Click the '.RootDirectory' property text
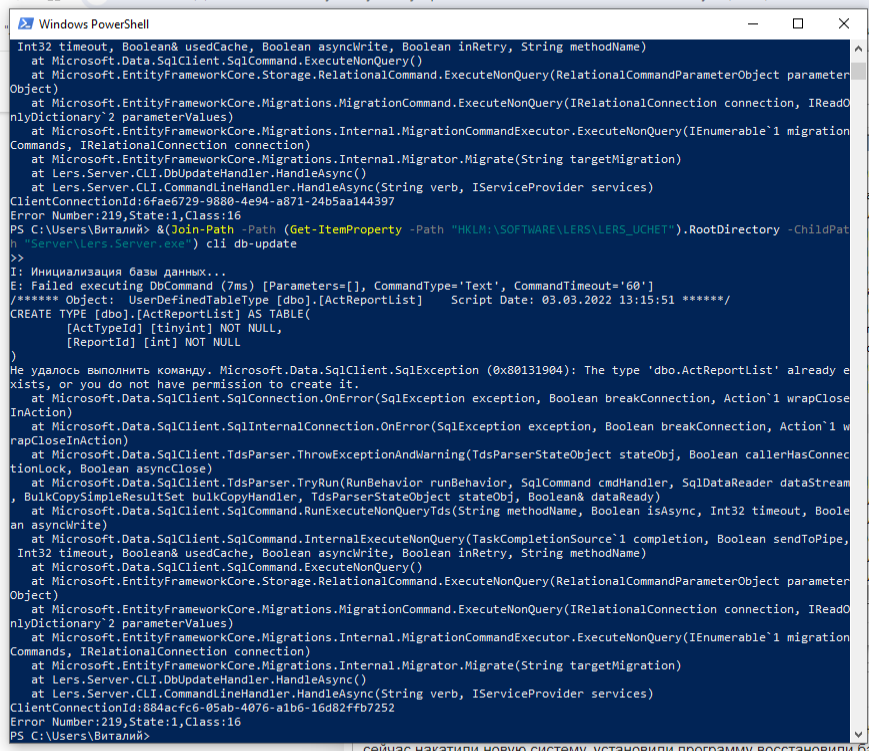 click(x=731, y=229)
